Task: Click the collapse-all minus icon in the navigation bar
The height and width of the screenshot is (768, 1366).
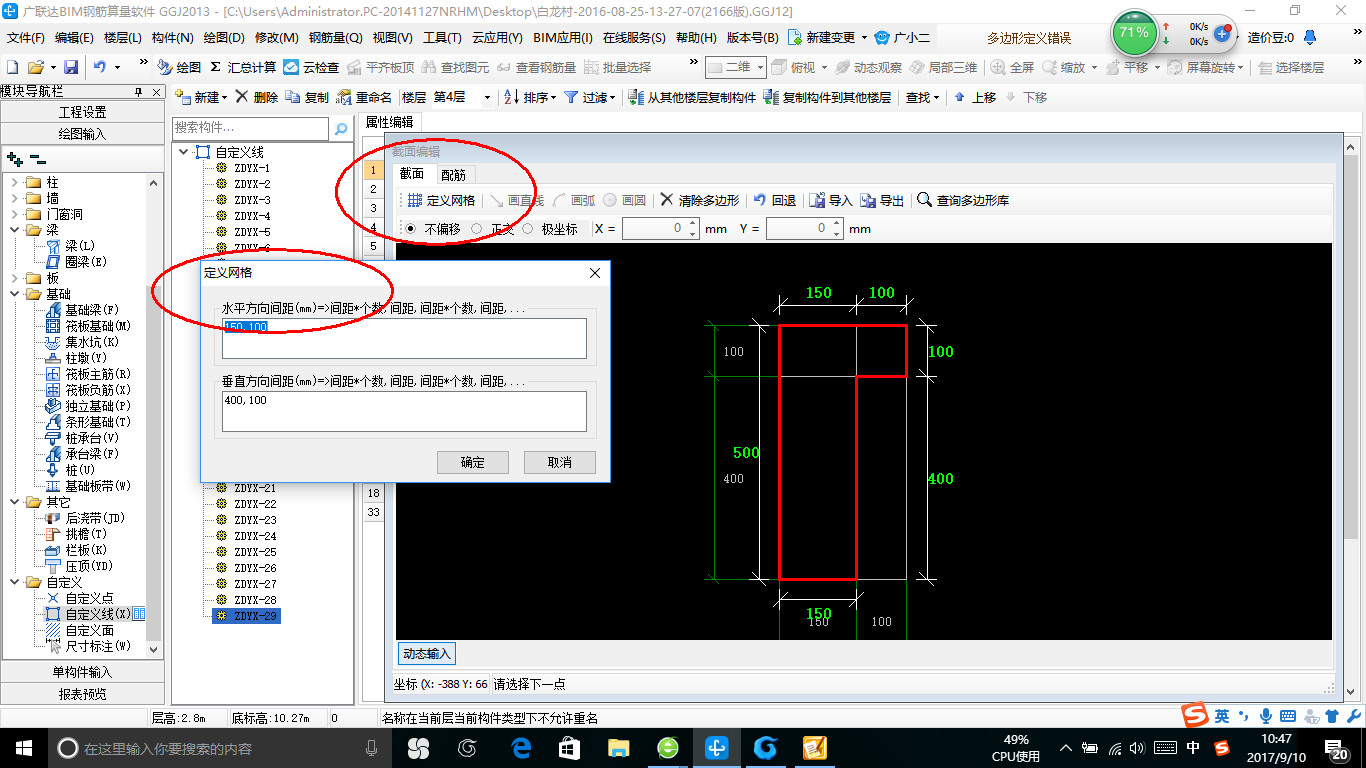Action: [37, 158]
